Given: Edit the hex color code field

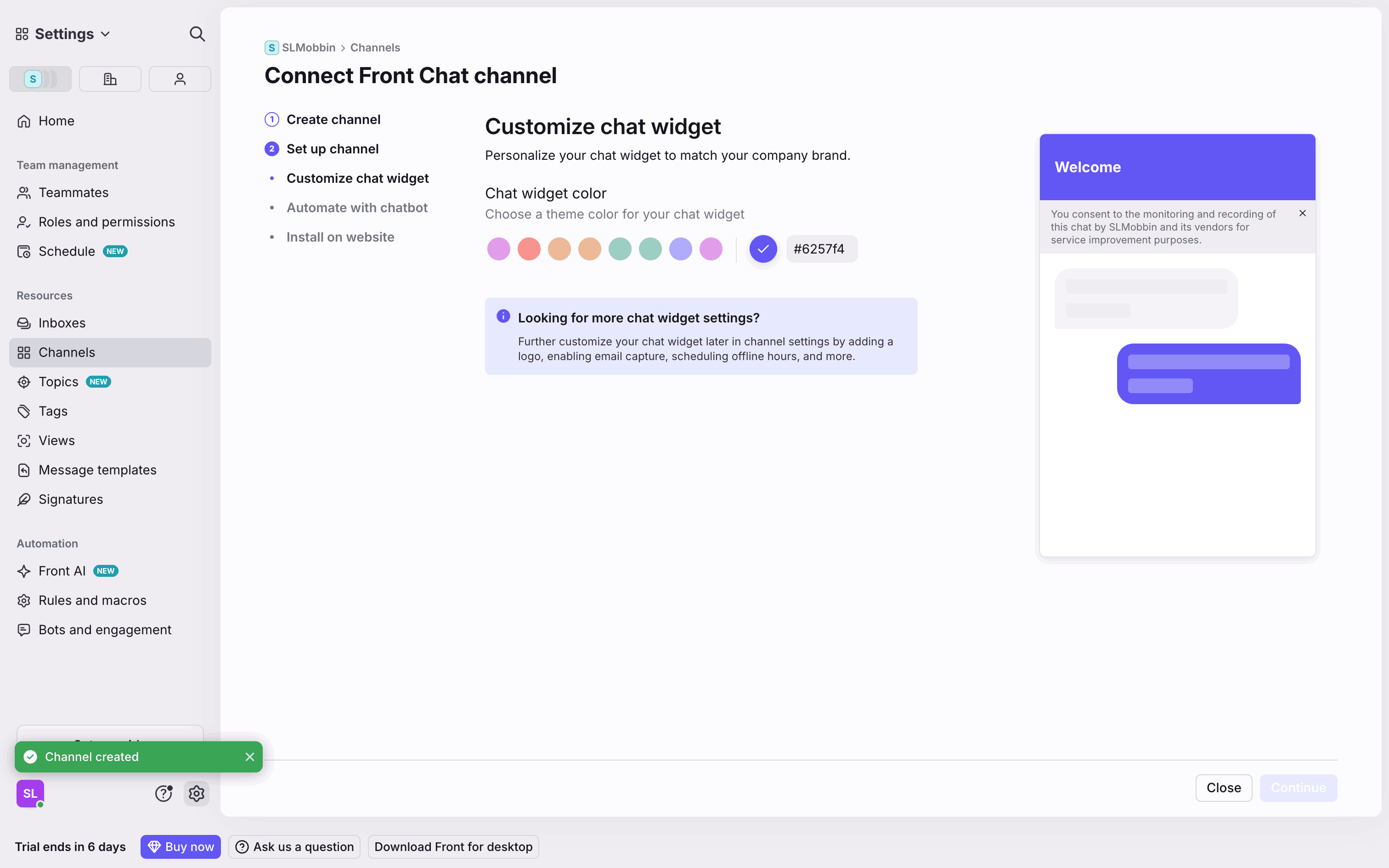Looking at the screenshot, I should (821, 249).
